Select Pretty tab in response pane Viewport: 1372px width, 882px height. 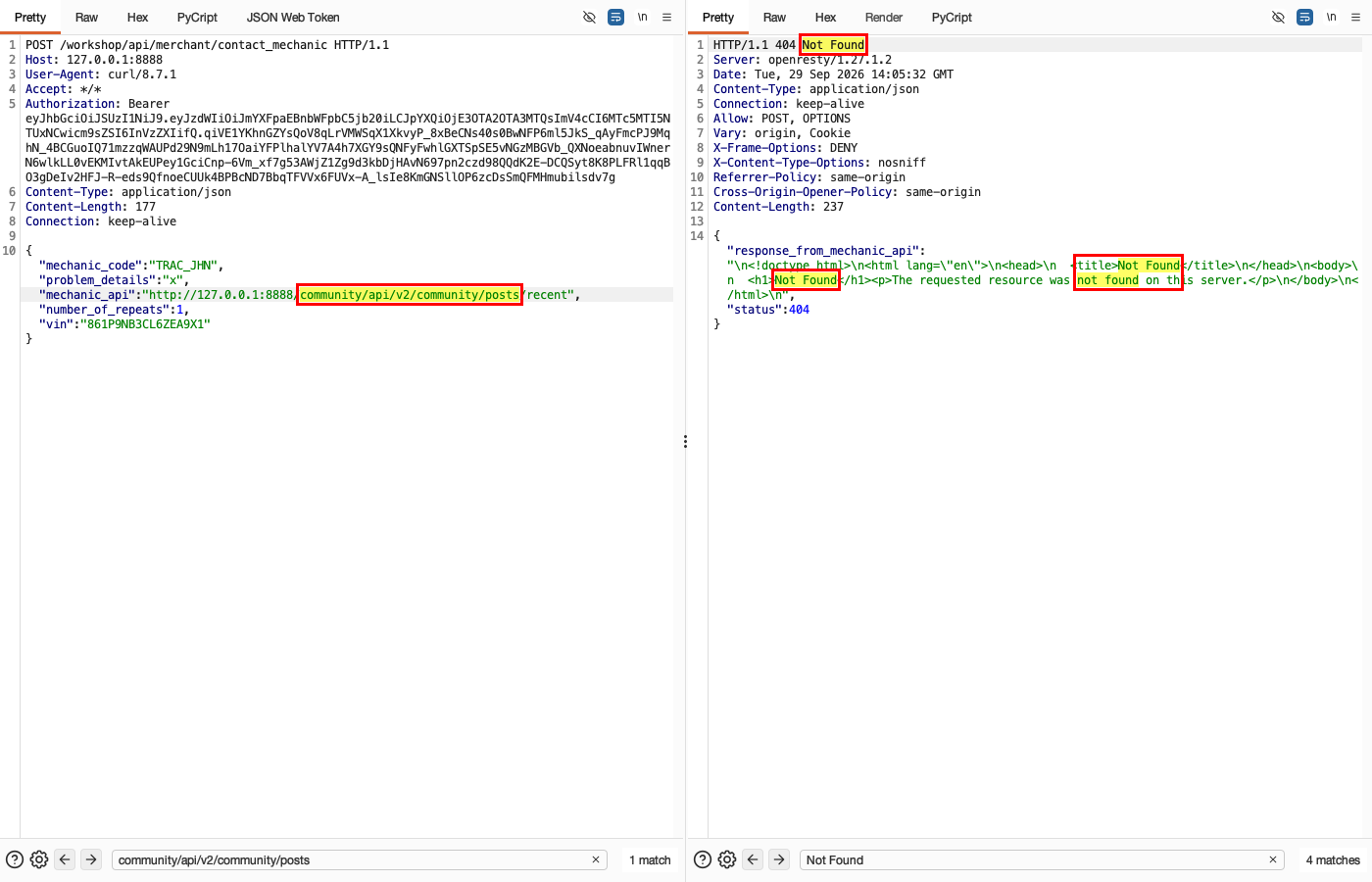pyautogui.click(x=718, y=17)
